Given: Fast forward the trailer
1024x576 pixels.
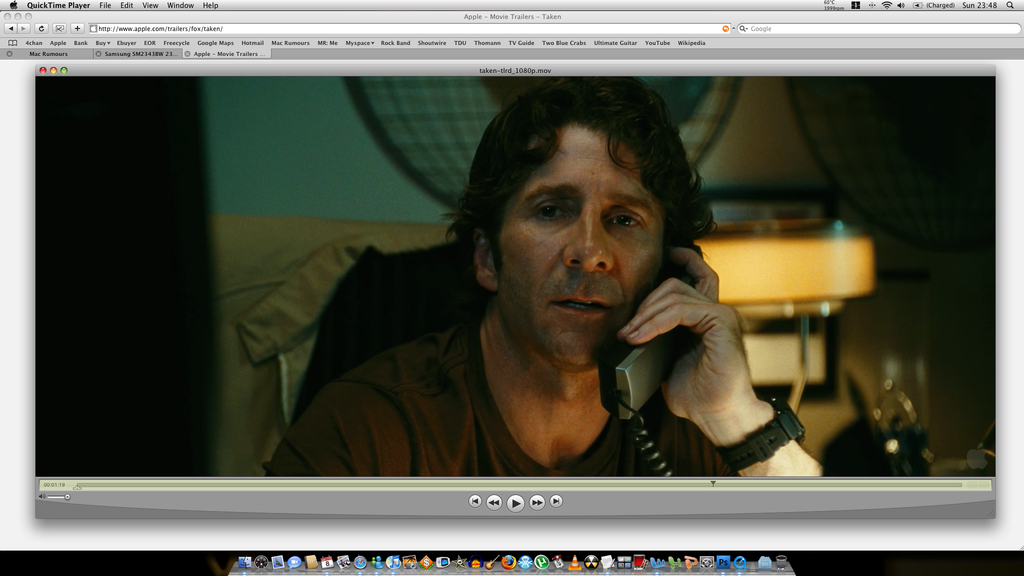Looking at the screenshot, I should pos(537,502).
